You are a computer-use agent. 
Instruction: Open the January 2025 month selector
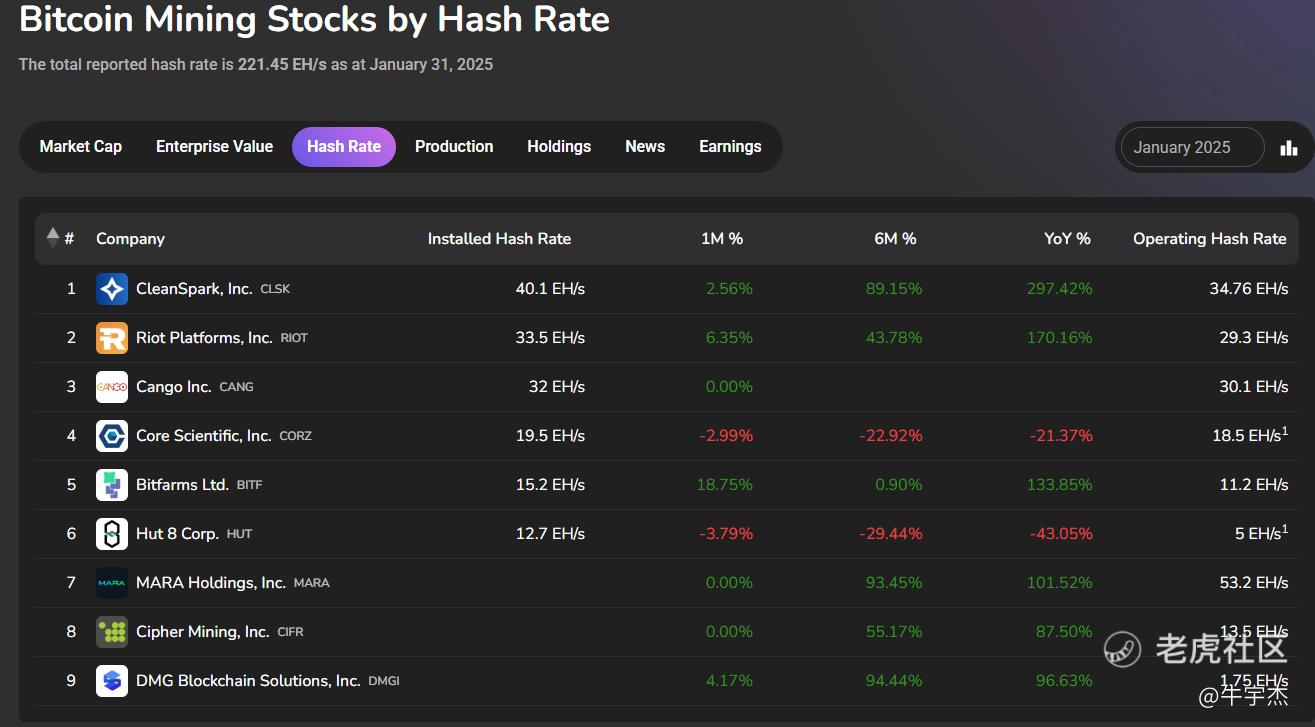[1192, 147]
